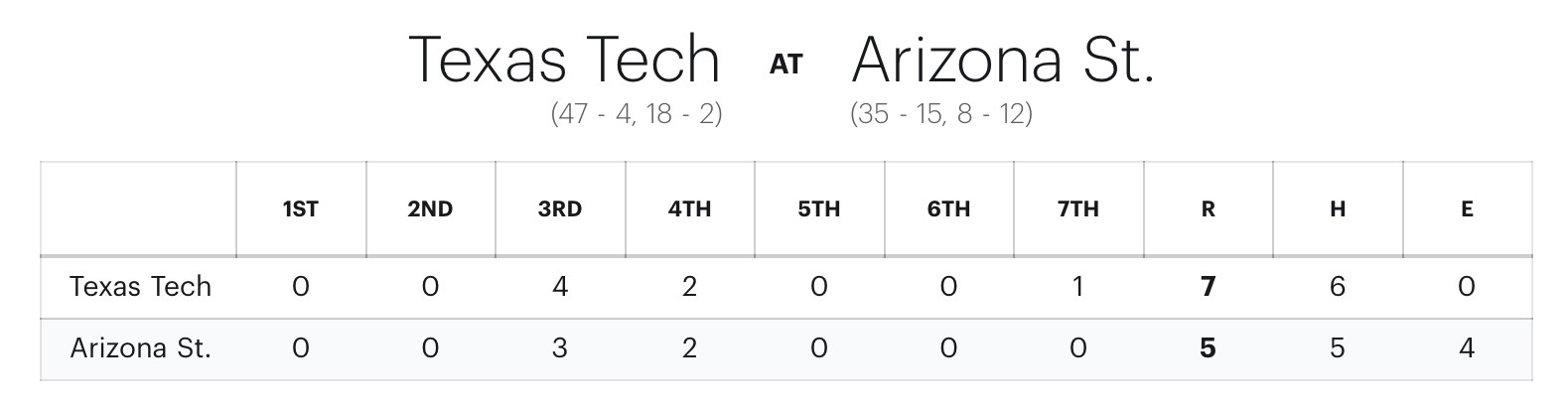Select the 3RD inning column header
Image resolution: width=1568 pixels, height=411 pixels.
pos(560,209)
